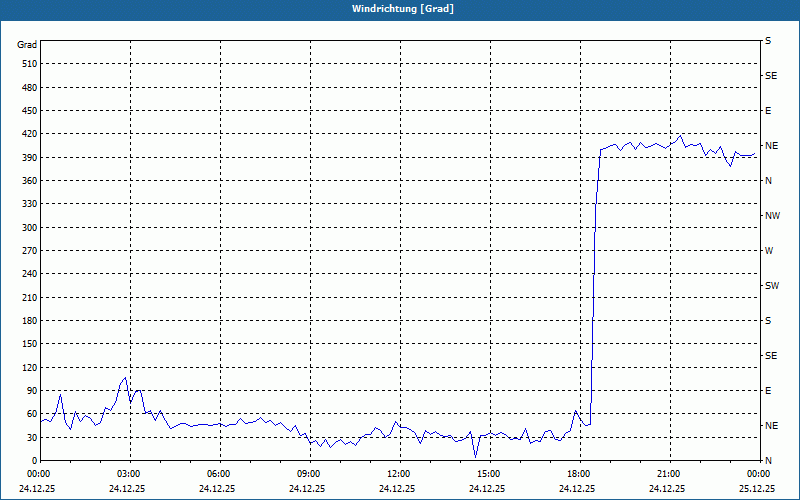
Task: Click the 240 y-axis label
Action: [x=30, y=274]
